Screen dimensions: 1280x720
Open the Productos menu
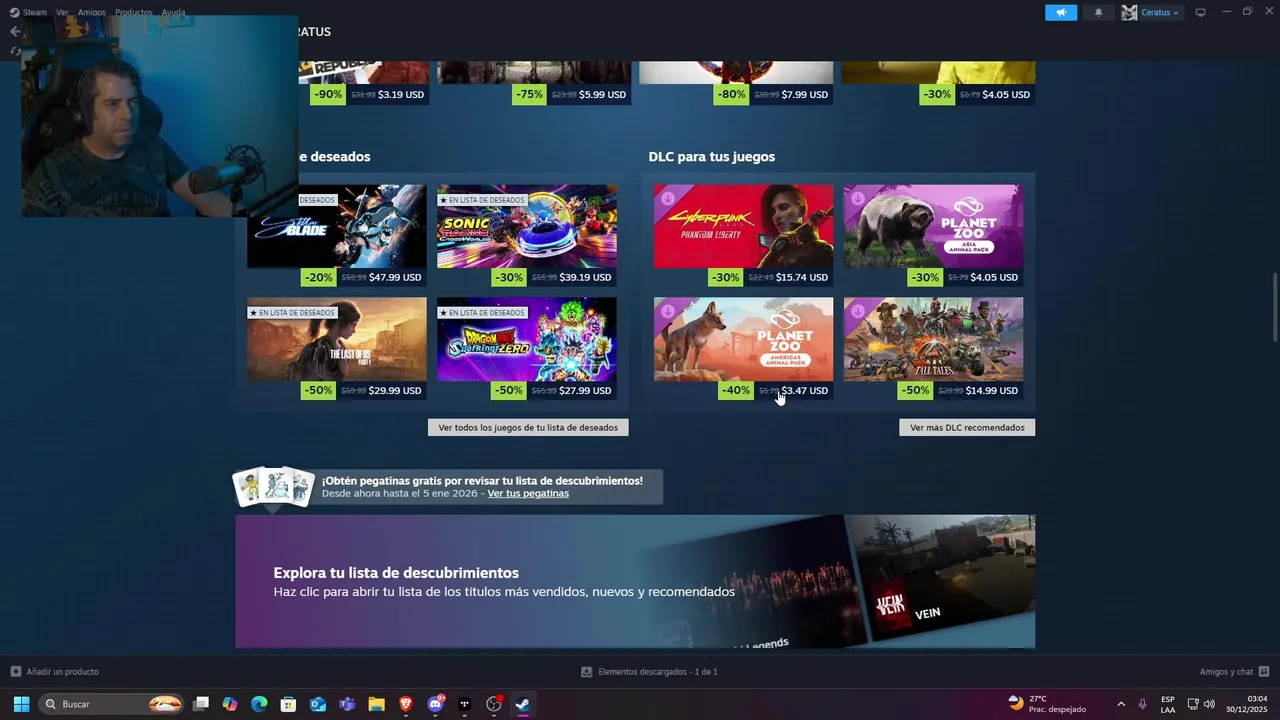[134, 12]
